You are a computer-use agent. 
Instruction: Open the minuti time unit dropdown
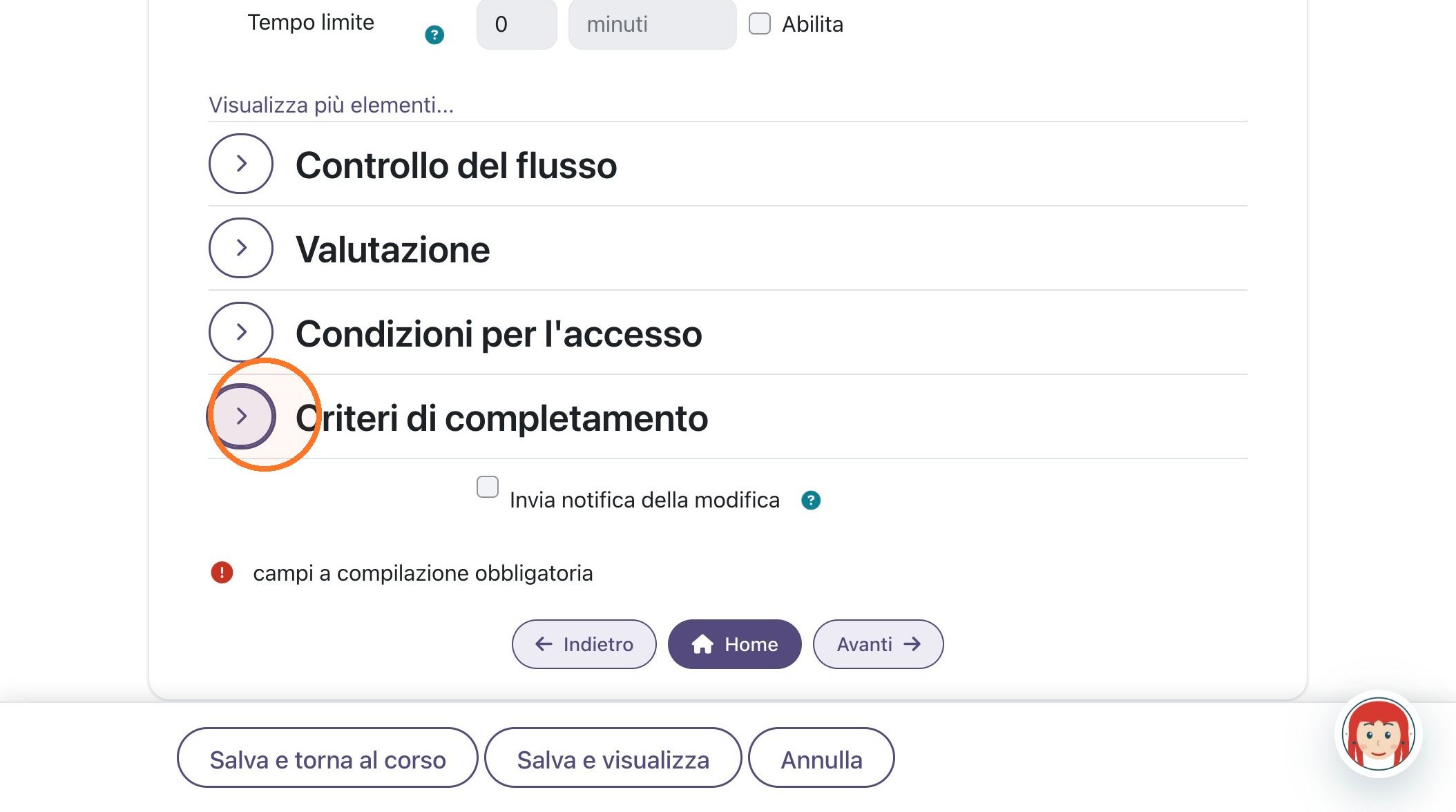652,25
